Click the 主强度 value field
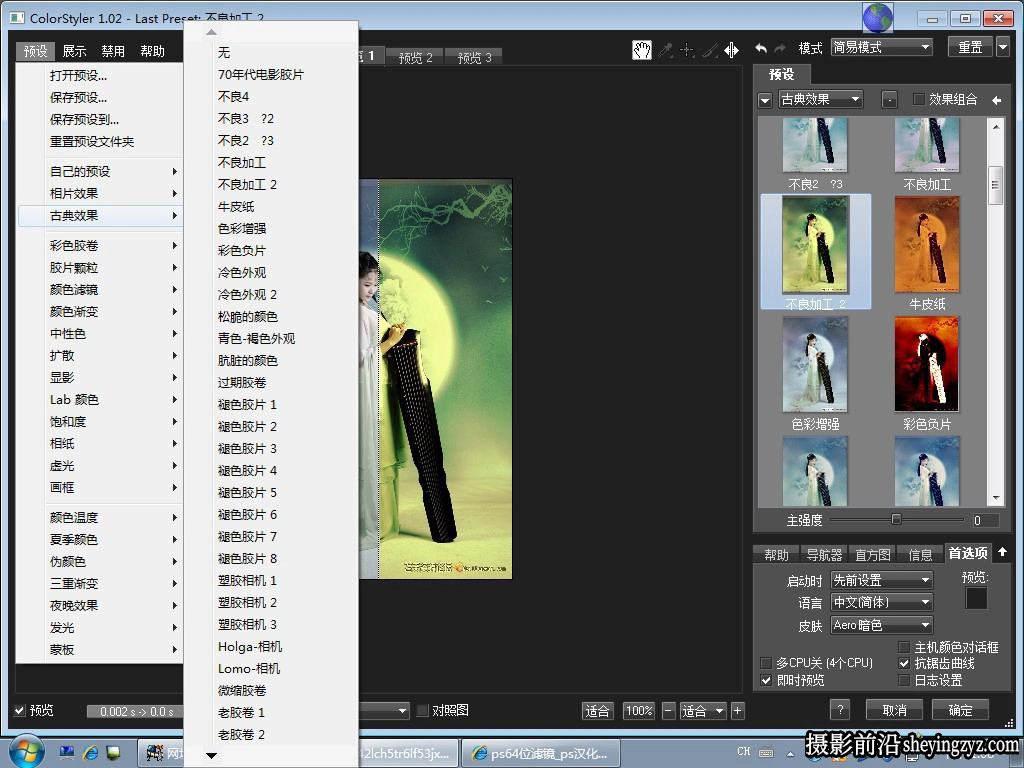 (x=985, y=520)
